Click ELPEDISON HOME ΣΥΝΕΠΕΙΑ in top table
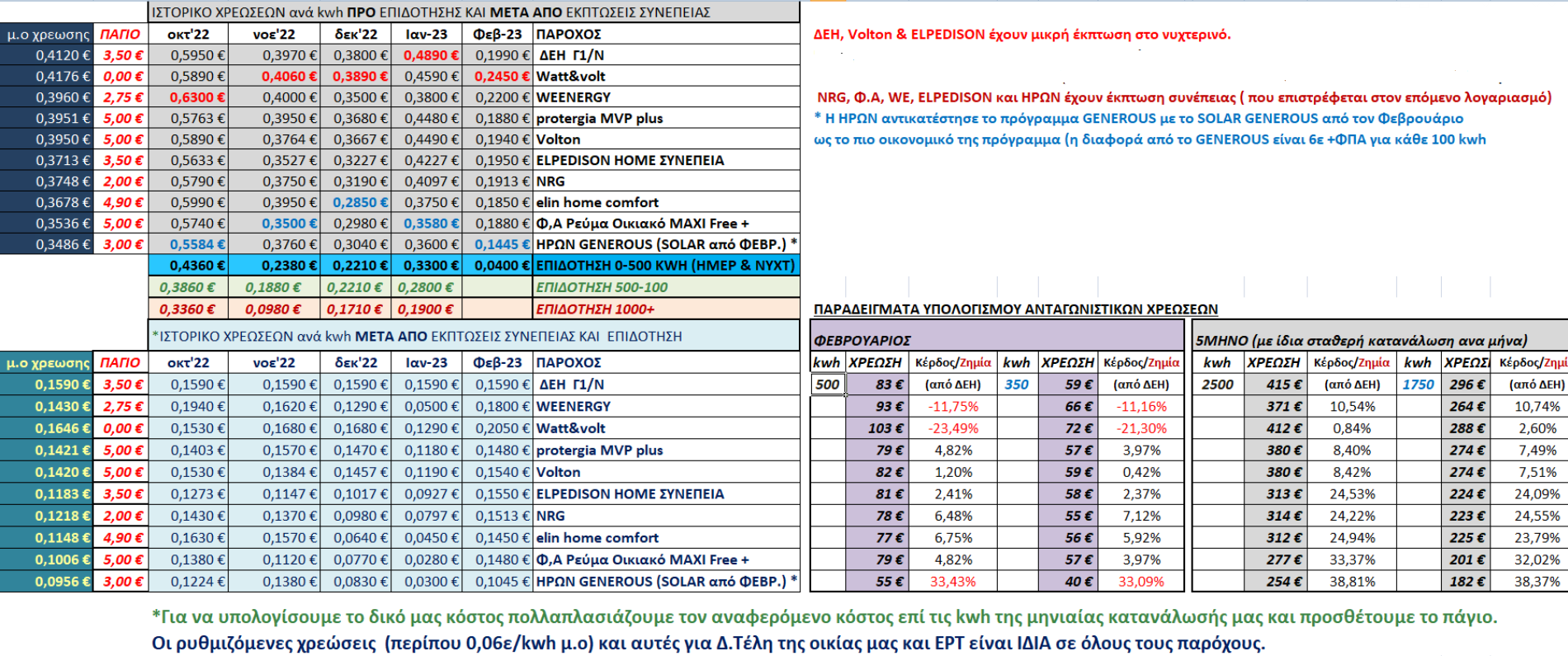Image resolution: width=1568 pixels, height=656 pixels. coord(667,160)
